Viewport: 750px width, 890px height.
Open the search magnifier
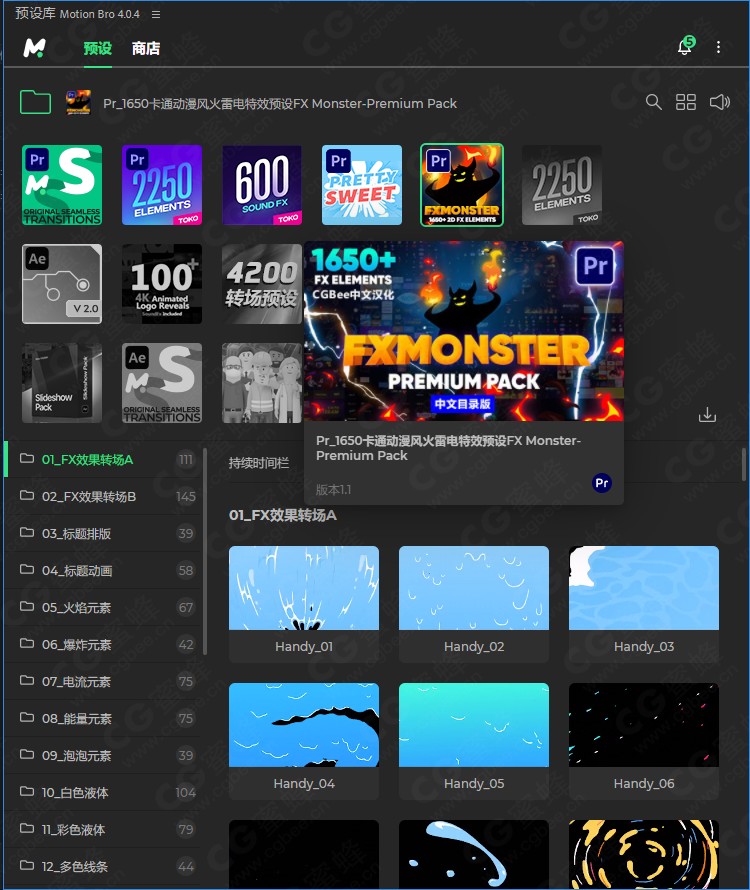pos(653,102)
